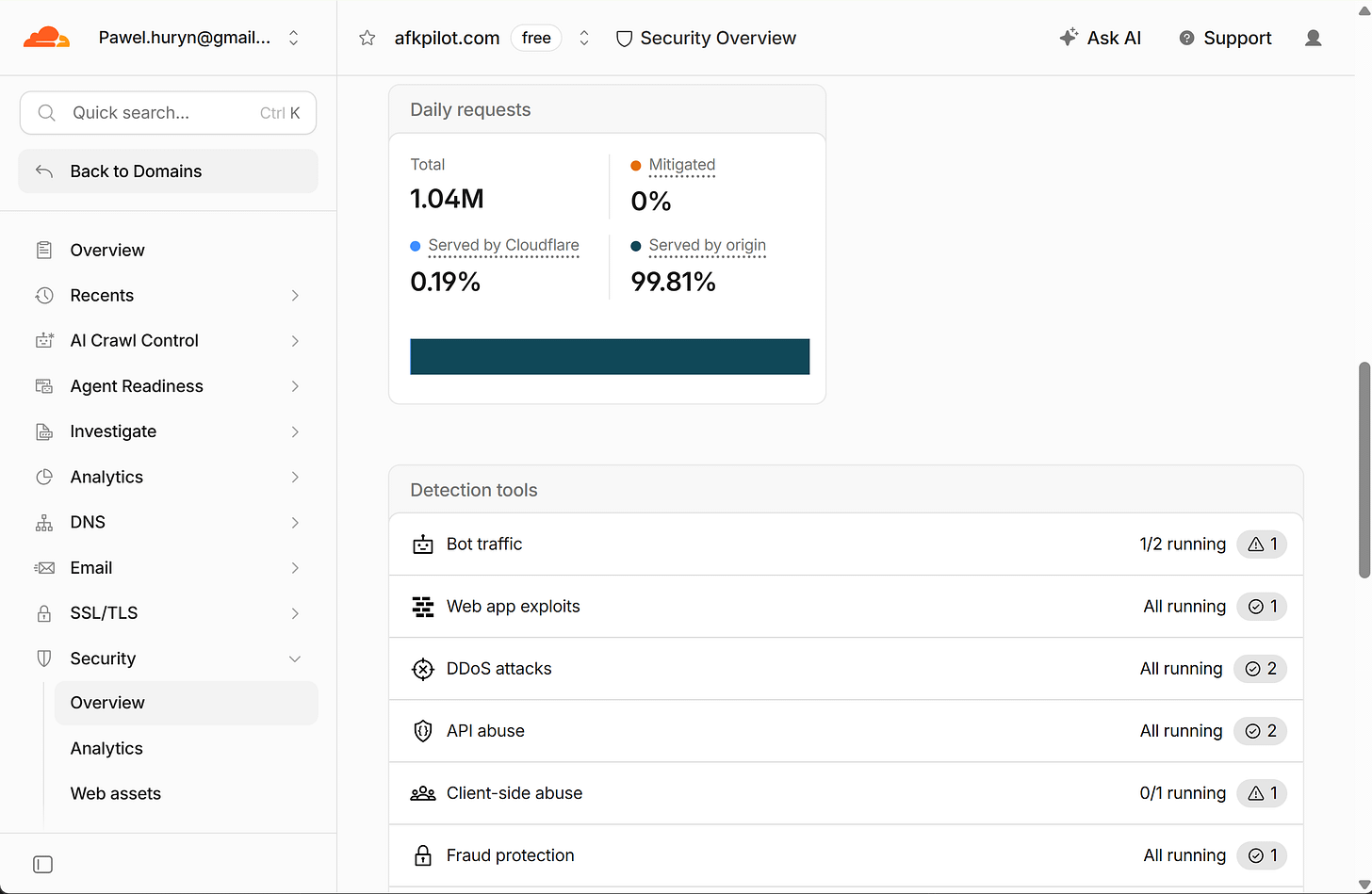Click the Investigate icon

[44, 431]
